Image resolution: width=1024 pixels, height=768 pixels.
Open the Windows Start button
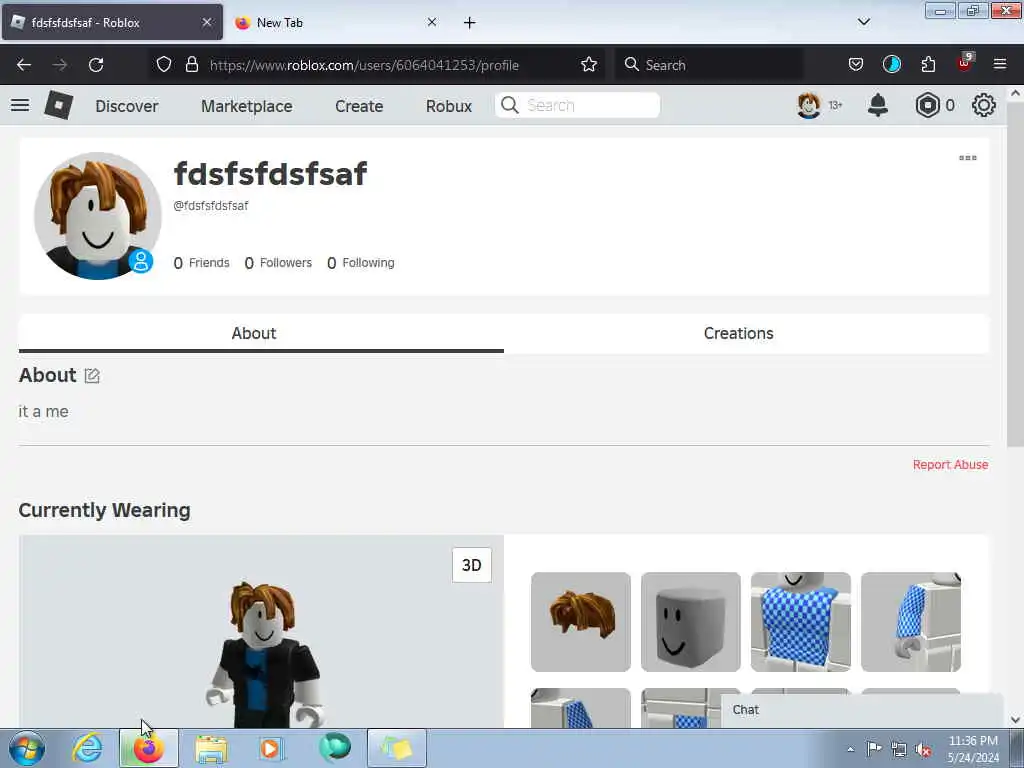click(x=27, y=748)
